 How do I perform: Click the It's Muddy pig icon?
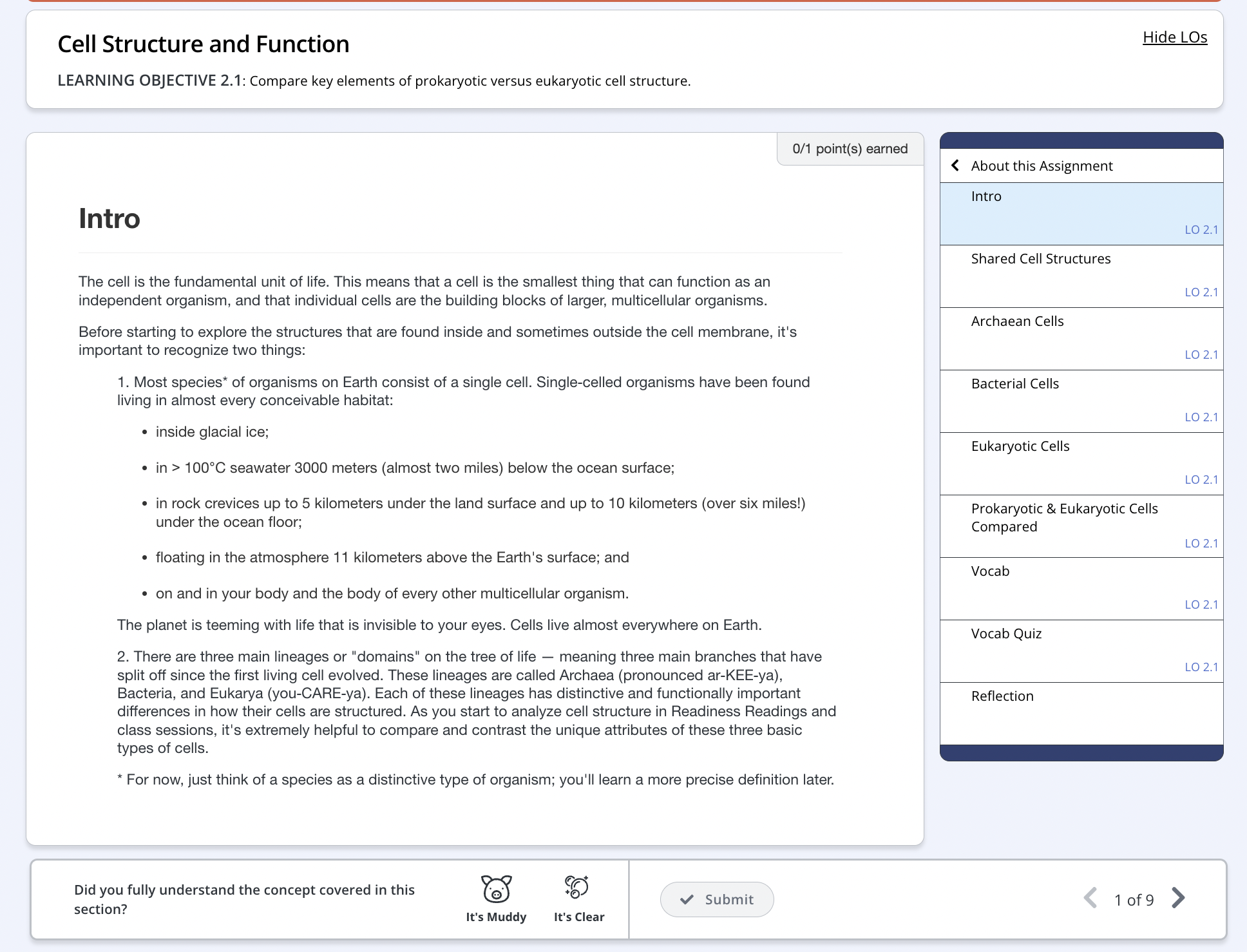pos(496,889)
